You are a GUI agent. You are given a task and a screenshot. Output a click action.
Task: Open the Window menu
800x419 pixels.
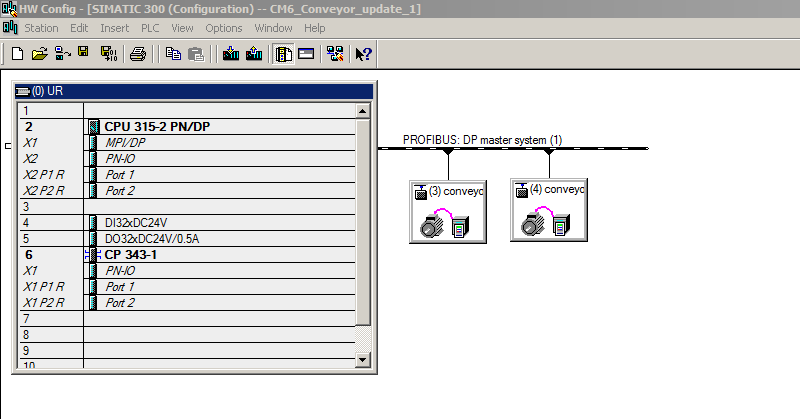(273, 28)
